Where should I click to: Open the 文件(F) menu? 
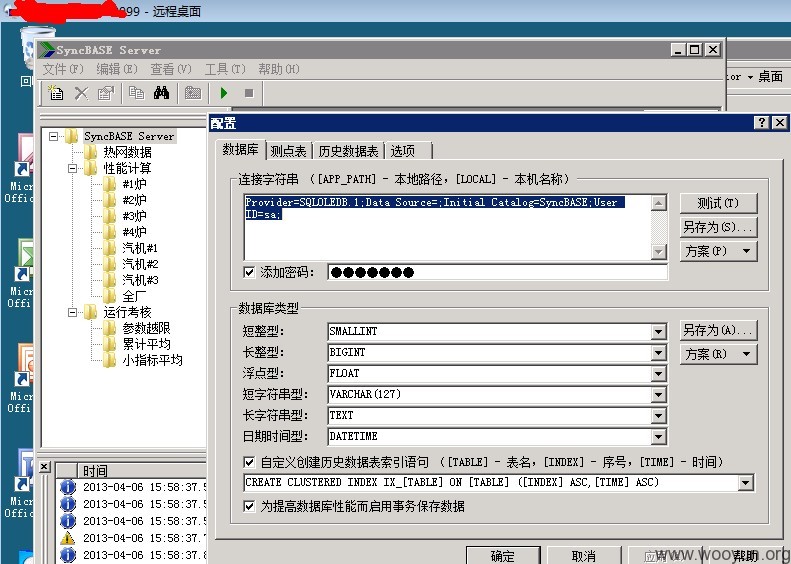click(x=63, y=69)
